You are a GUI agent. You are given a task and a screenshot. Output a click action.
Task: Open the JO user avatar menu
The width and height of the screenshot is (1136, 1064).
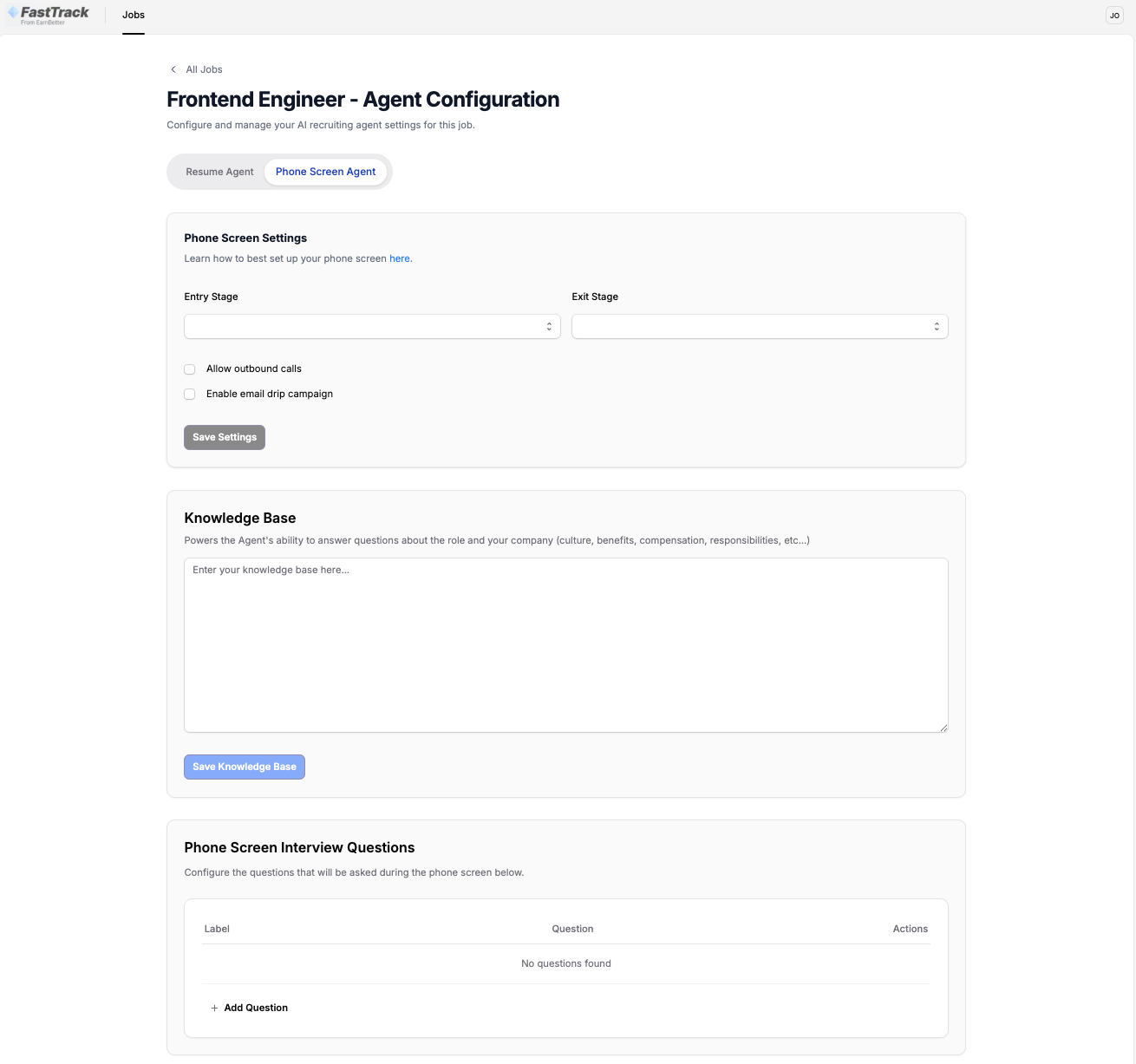click(1114, 16)
